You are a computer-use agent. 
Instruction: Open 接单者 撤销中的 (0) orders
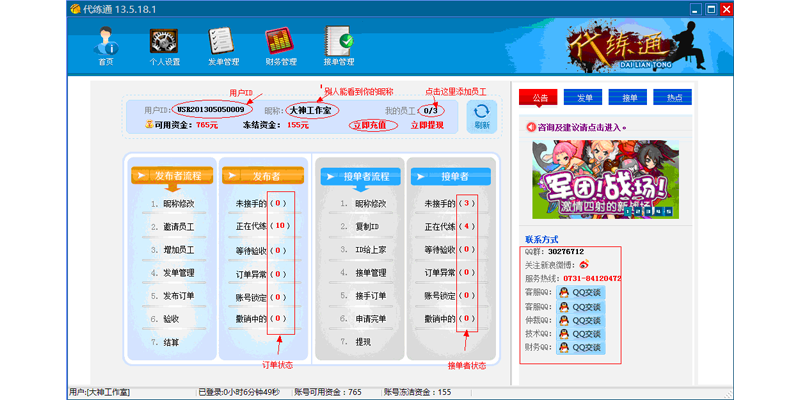pos(451,319)
